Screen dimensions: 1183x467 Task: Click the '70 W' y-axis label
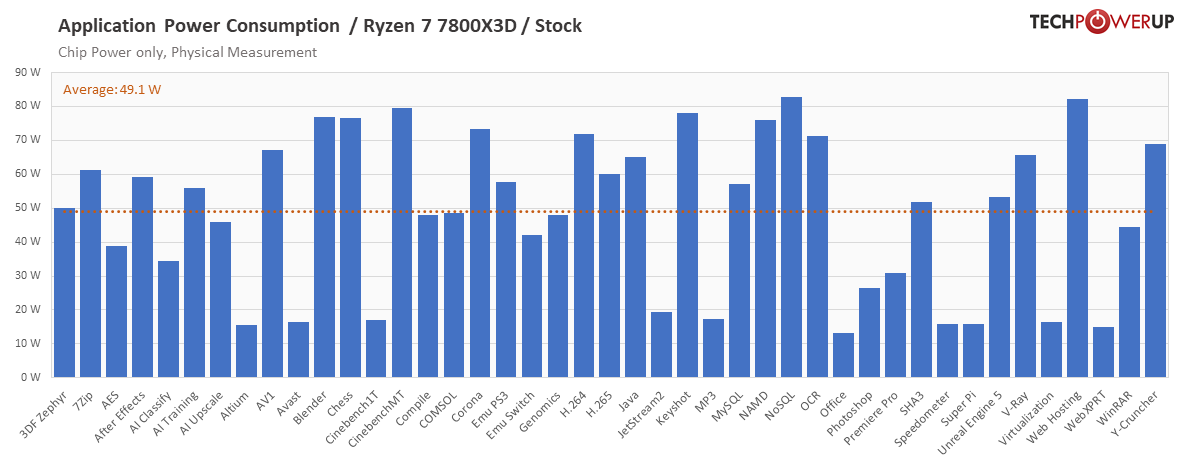coord(27,140)
